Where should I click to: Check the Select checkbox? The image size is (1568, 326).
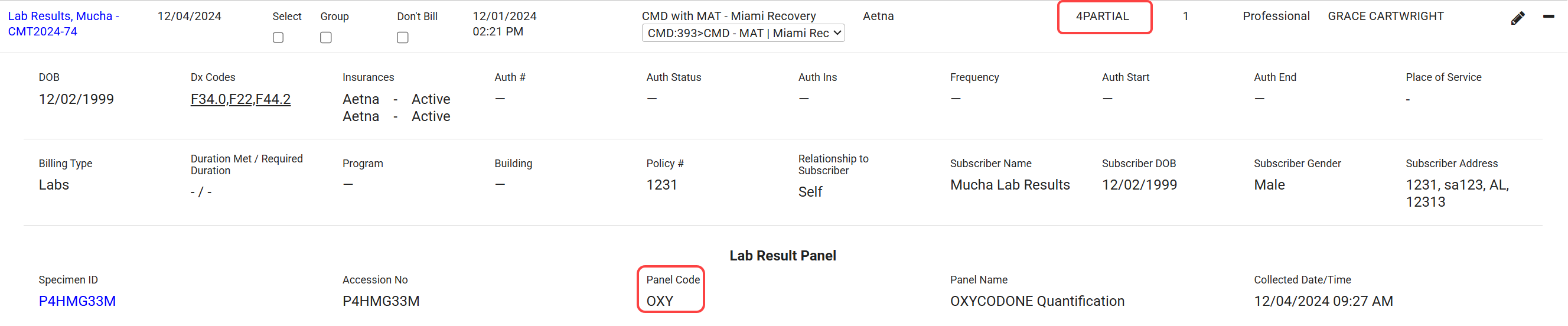278,38
